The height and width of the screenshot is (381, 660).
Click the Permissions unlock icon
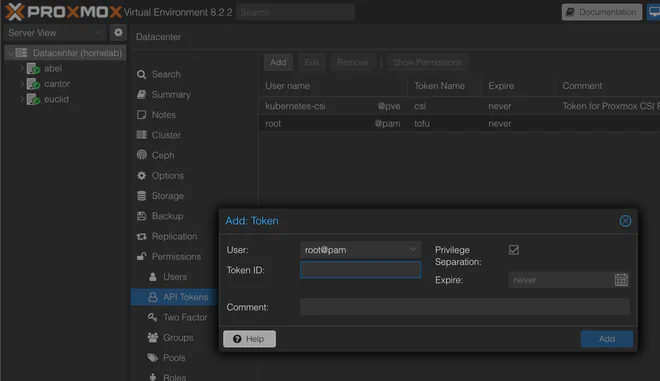(141, 256)
